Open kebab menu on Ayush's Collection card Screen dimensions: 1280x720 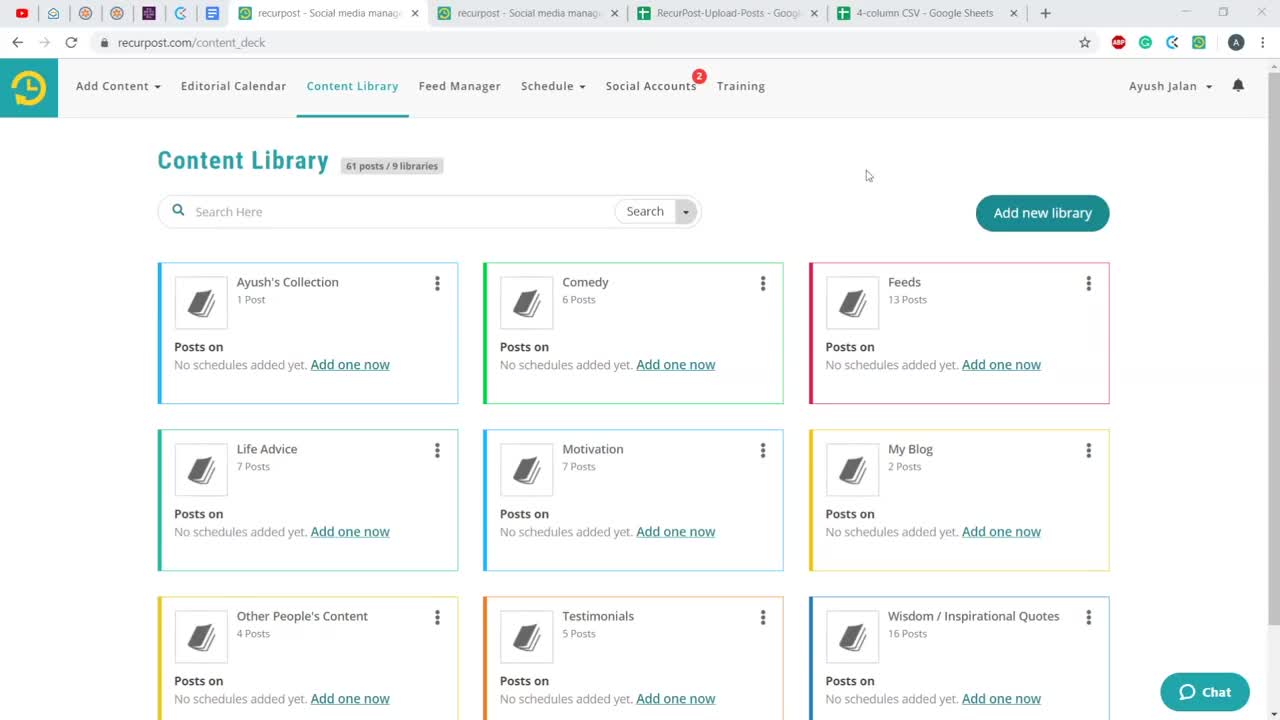pos(437,284)
